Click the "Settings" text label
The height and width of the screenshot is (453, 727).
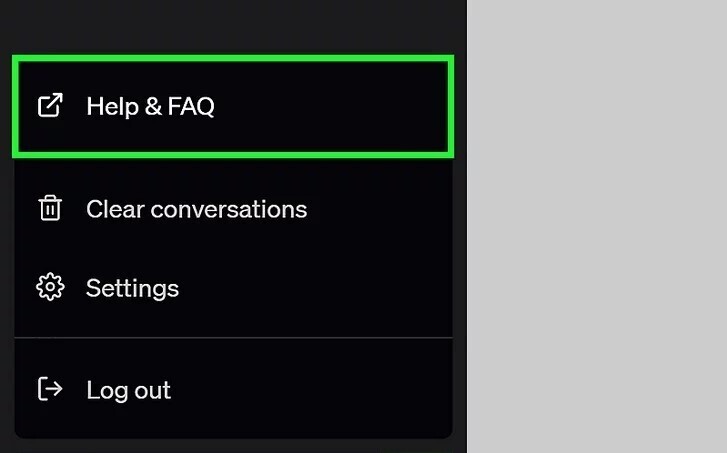tap(132, 288)
